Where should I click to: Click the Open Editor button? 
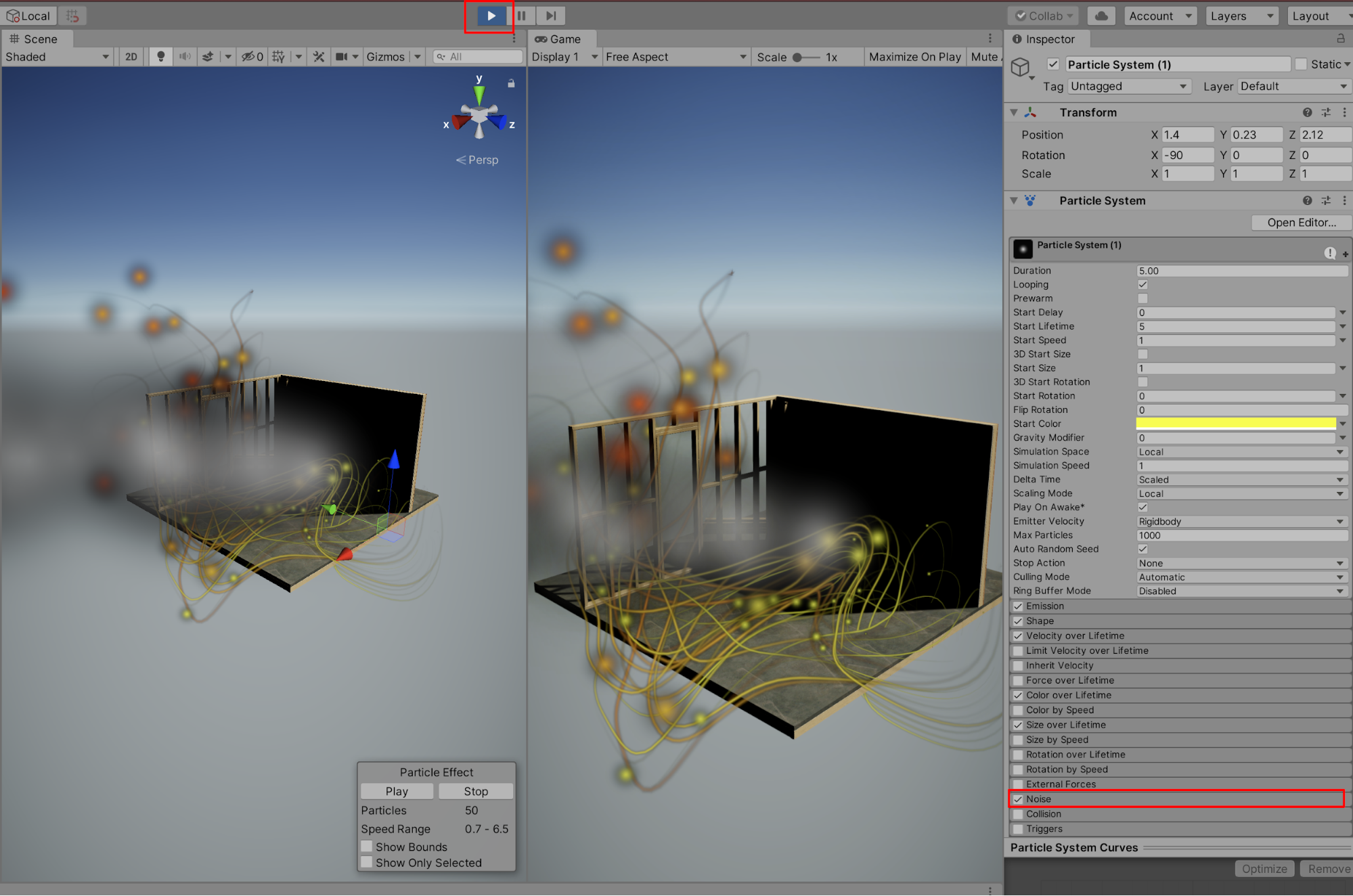coord(1301,223)
